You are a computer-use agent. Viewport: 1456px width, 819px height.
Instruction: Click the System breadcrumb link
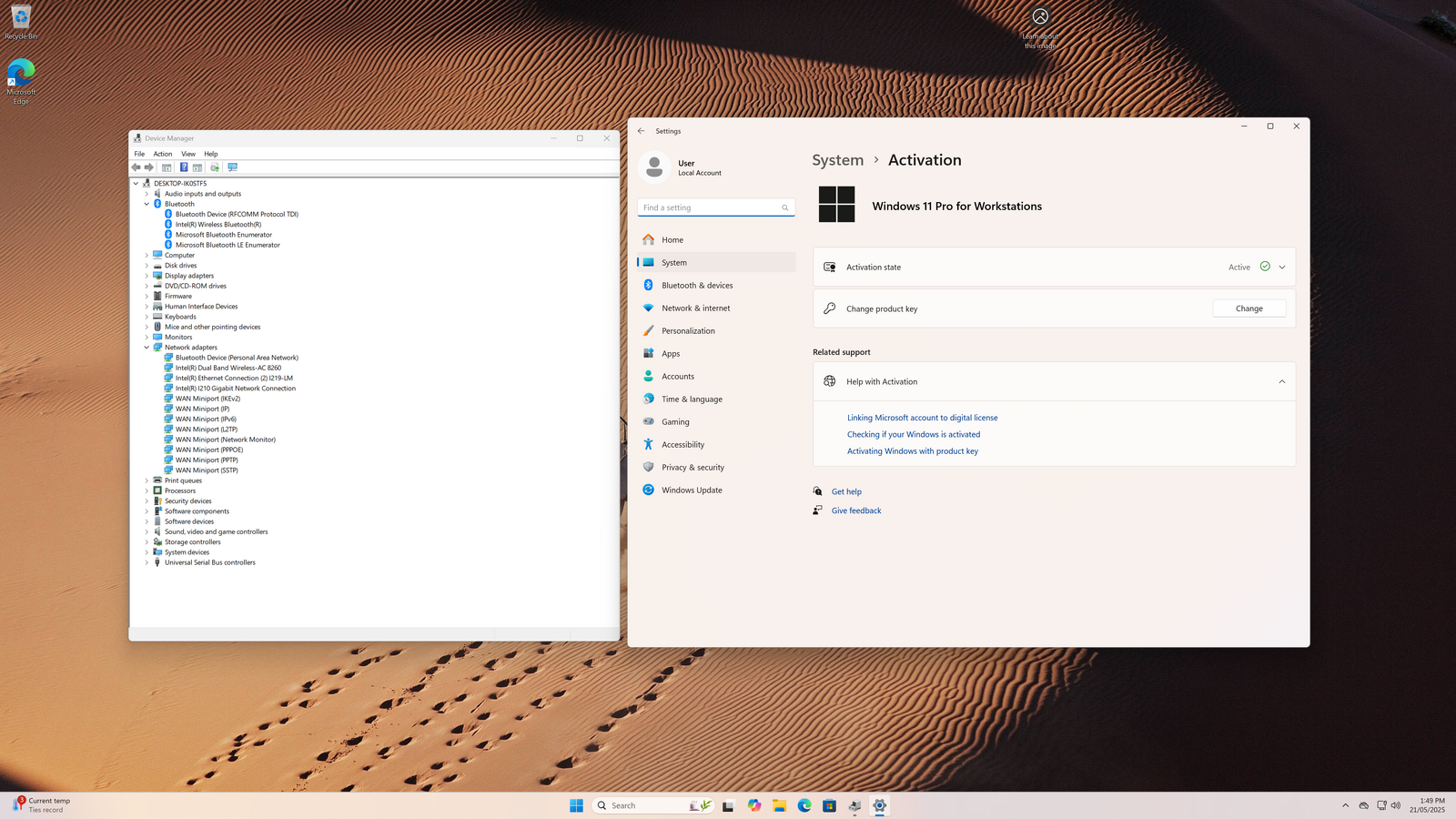coord(838,160)
